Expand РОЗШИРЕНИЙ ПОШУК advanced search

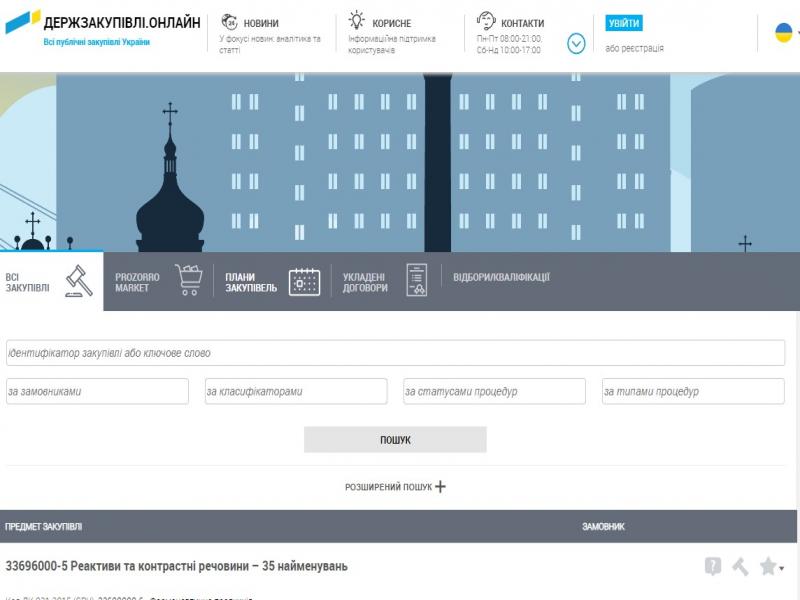(395, 487)
